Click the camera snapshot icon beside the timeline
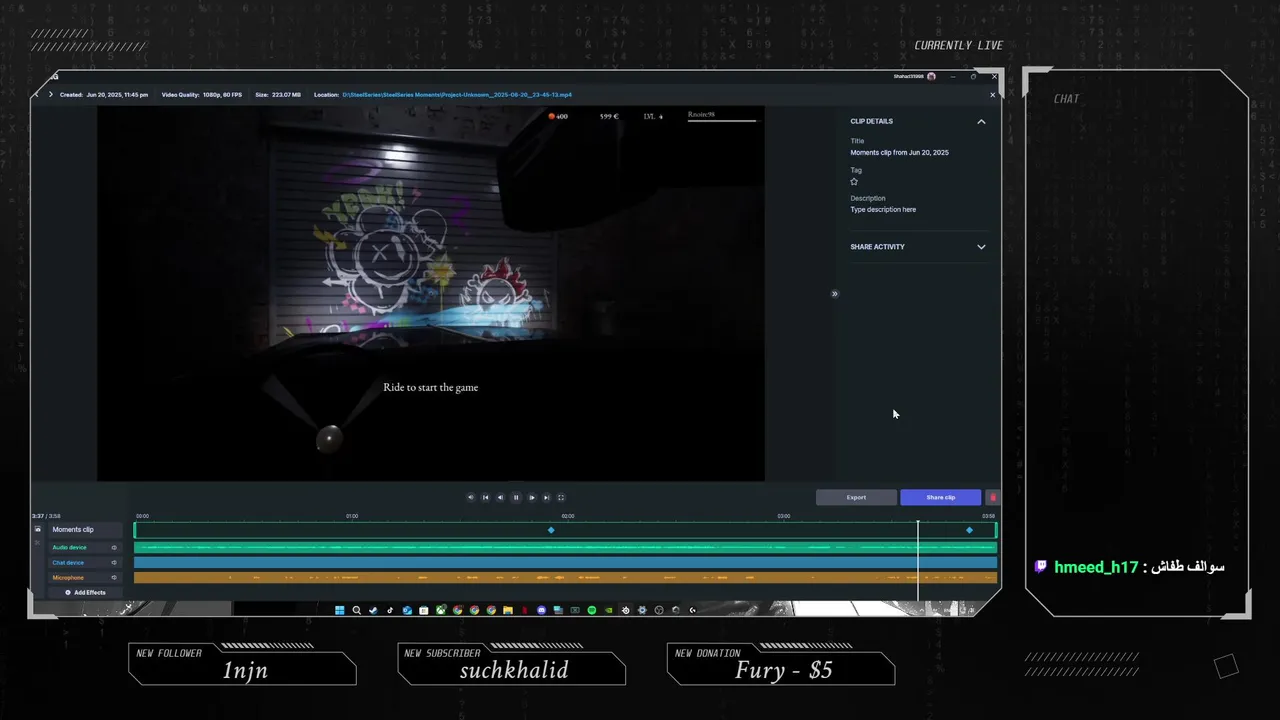The width and height of the screenshot is (1280, 720). click(38, 529)
